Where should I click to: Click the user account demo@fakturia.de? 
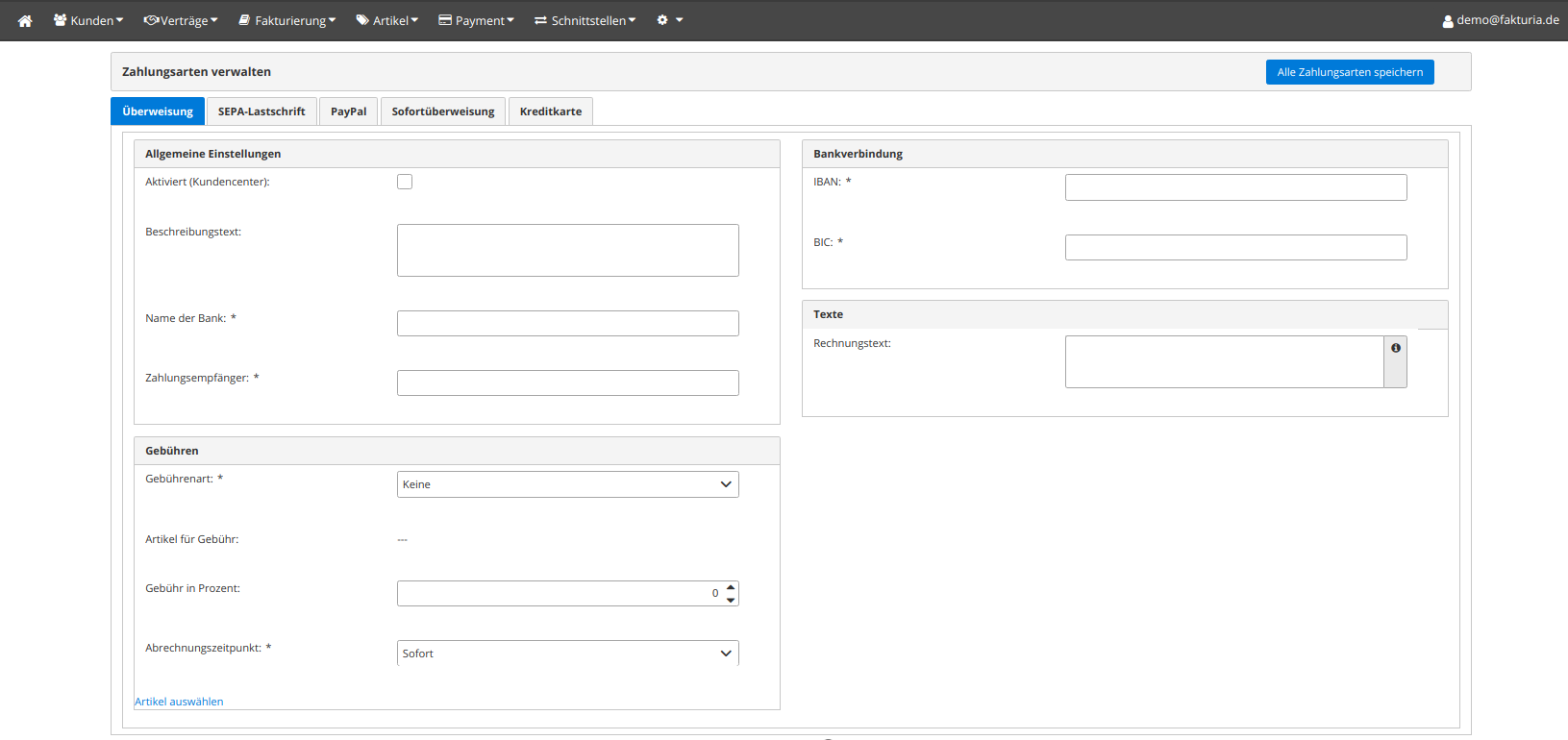click(1500, 20)
